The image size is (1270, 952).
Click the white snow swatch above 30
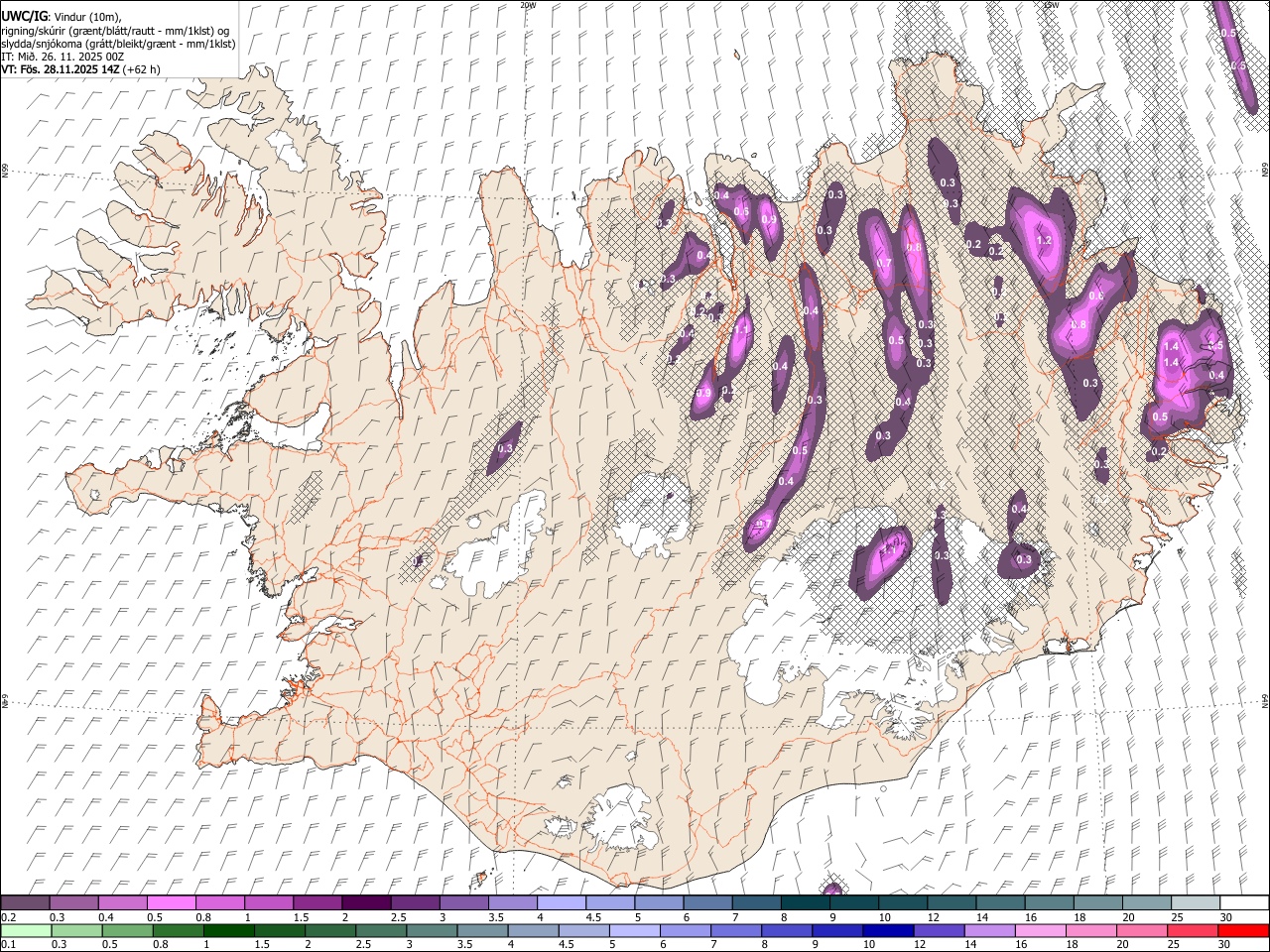tap(1244, 902)
